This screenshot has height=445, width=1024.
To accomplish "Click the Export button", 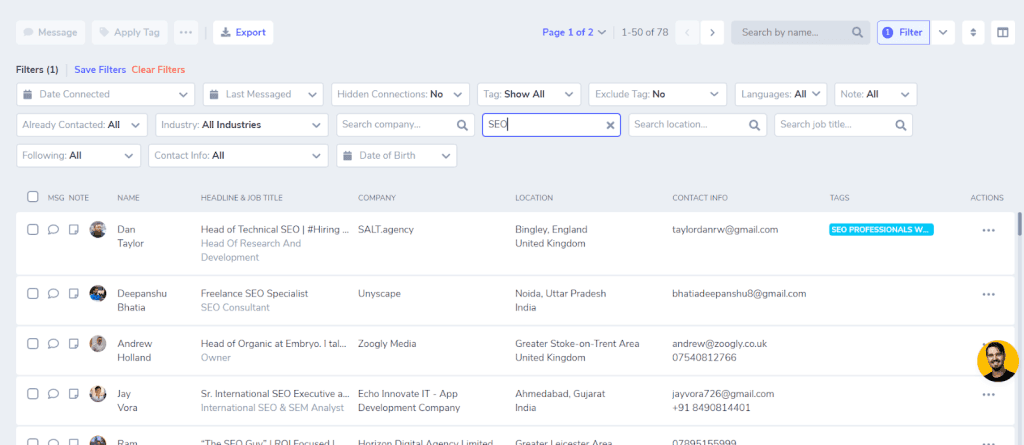I will point(243,32).
